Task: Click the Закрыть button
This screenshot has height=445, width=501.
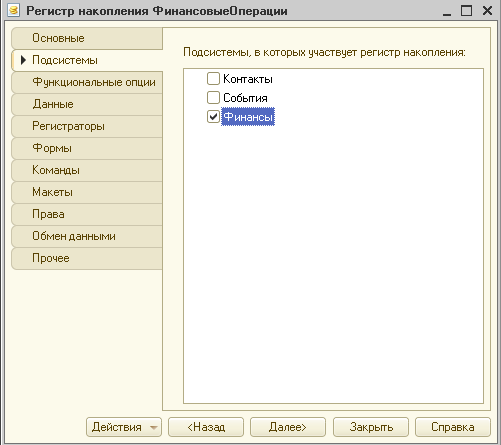Action: pyautogui.click(x=371, y=427)
